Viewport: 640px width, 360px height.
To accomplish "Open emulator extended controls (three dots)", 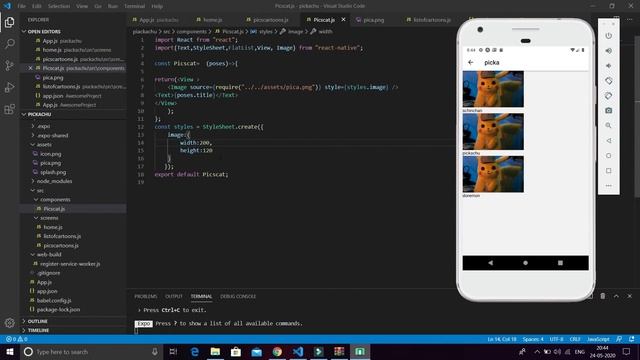I will click(609, 186).
